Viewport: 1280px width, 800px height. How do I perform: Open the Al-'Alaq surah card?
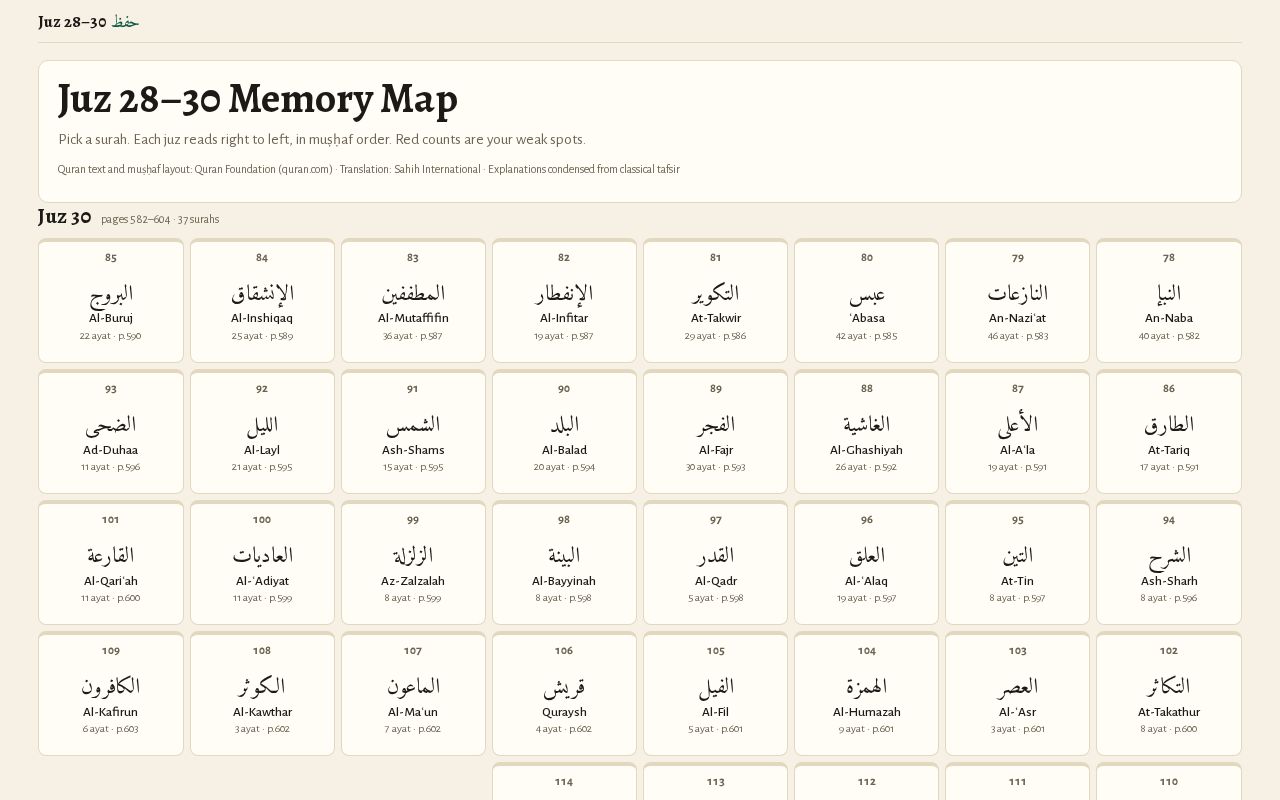click(866, 562)
